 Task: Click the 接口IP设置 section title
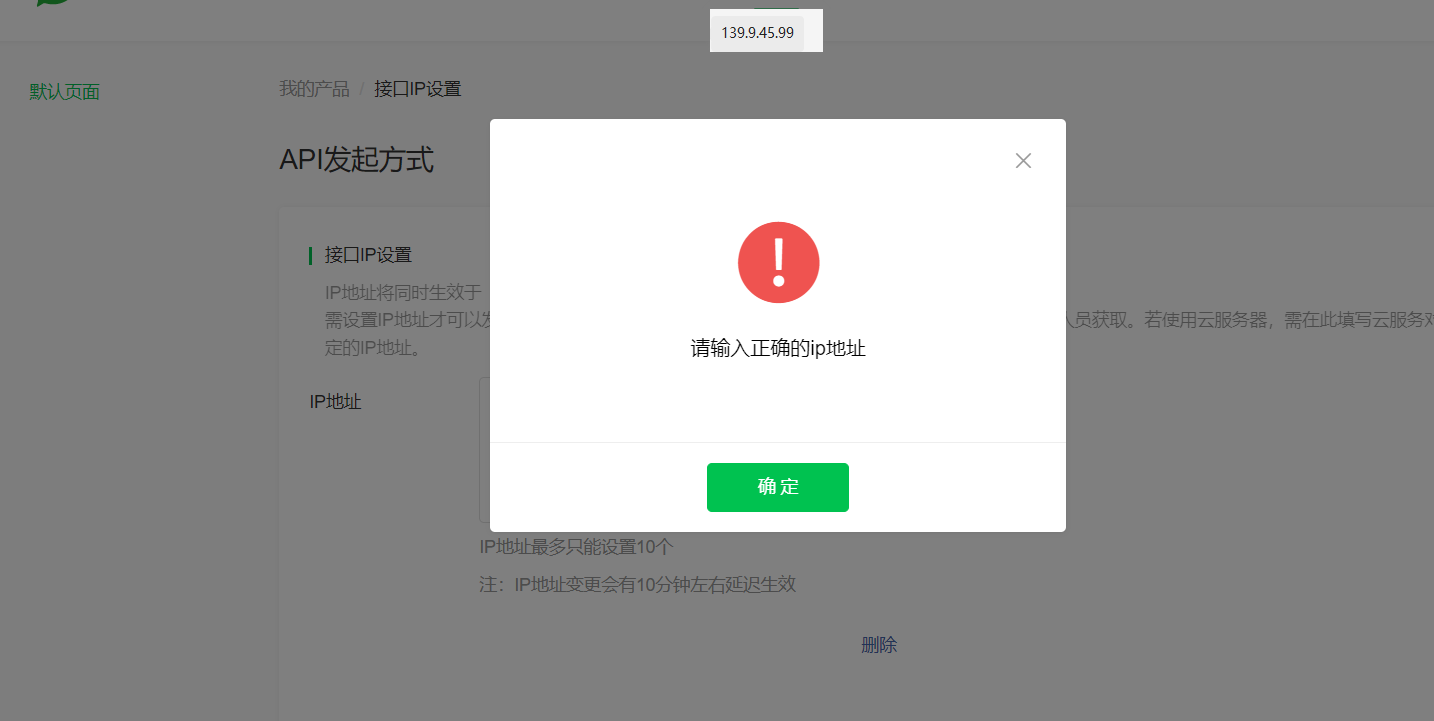pyautogui.click(x=368, y=255)
